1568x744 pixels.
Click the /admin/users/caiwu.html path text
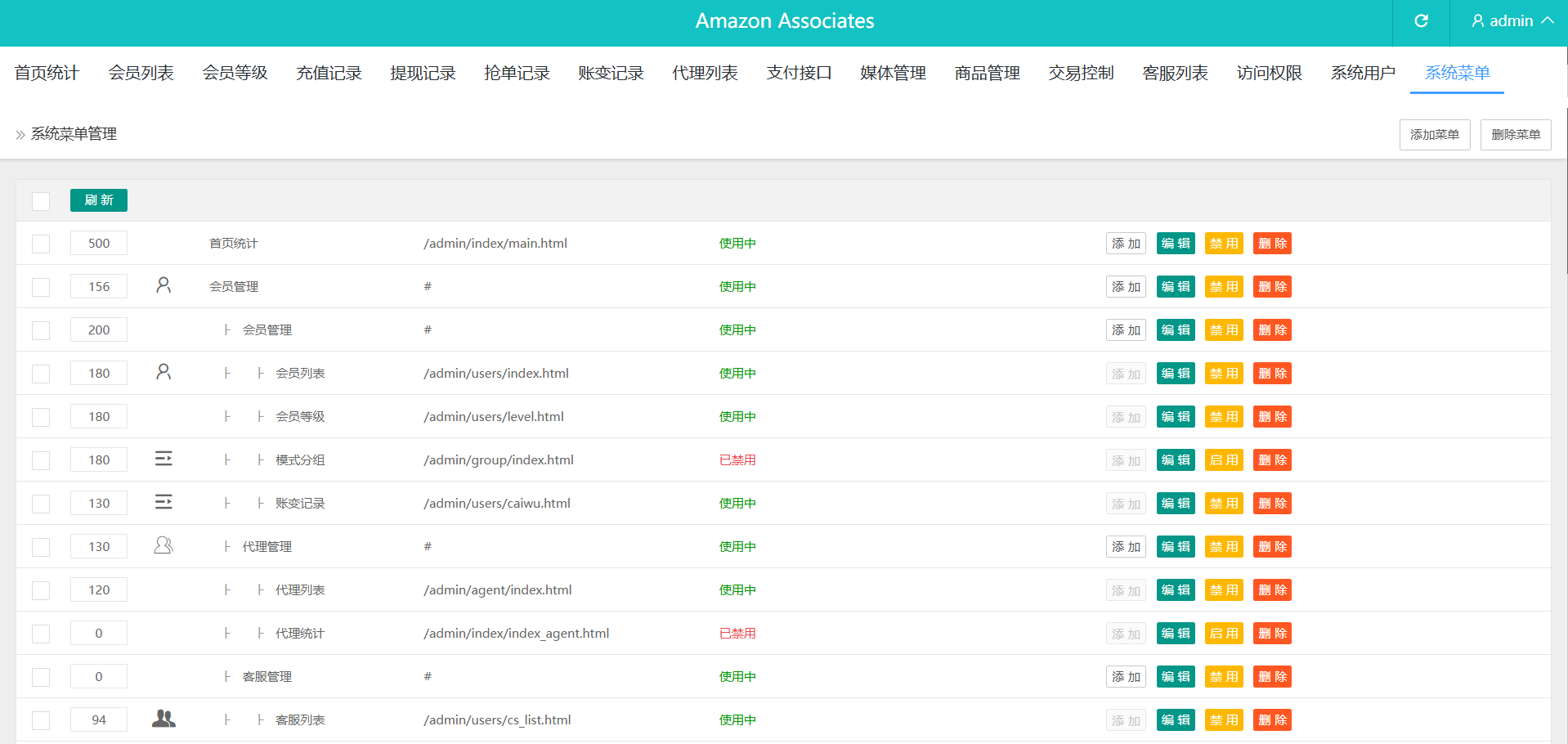click(x=497, y=504)
